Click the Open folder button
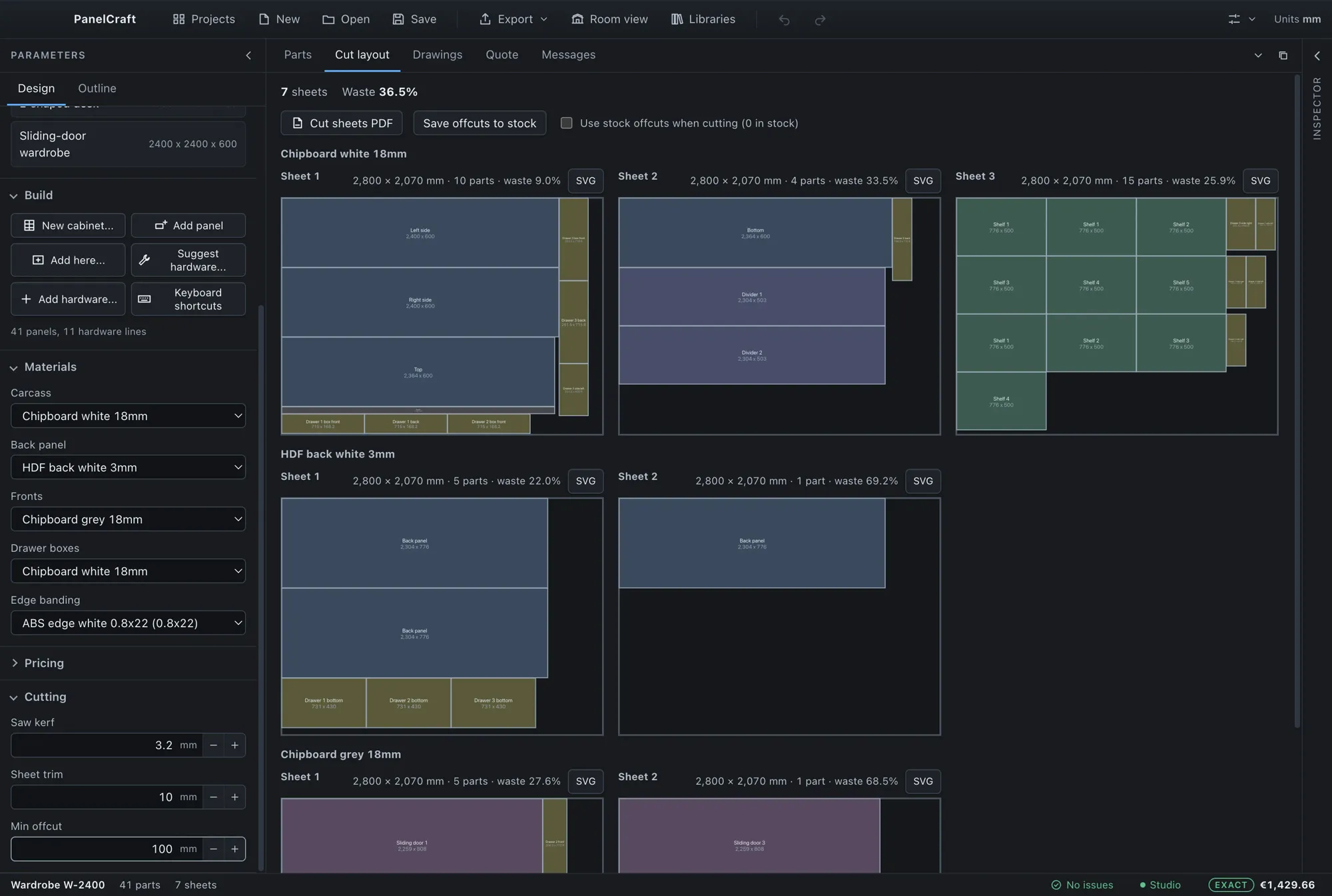This screenshot has height=896, width=1332. click(346, 19)
